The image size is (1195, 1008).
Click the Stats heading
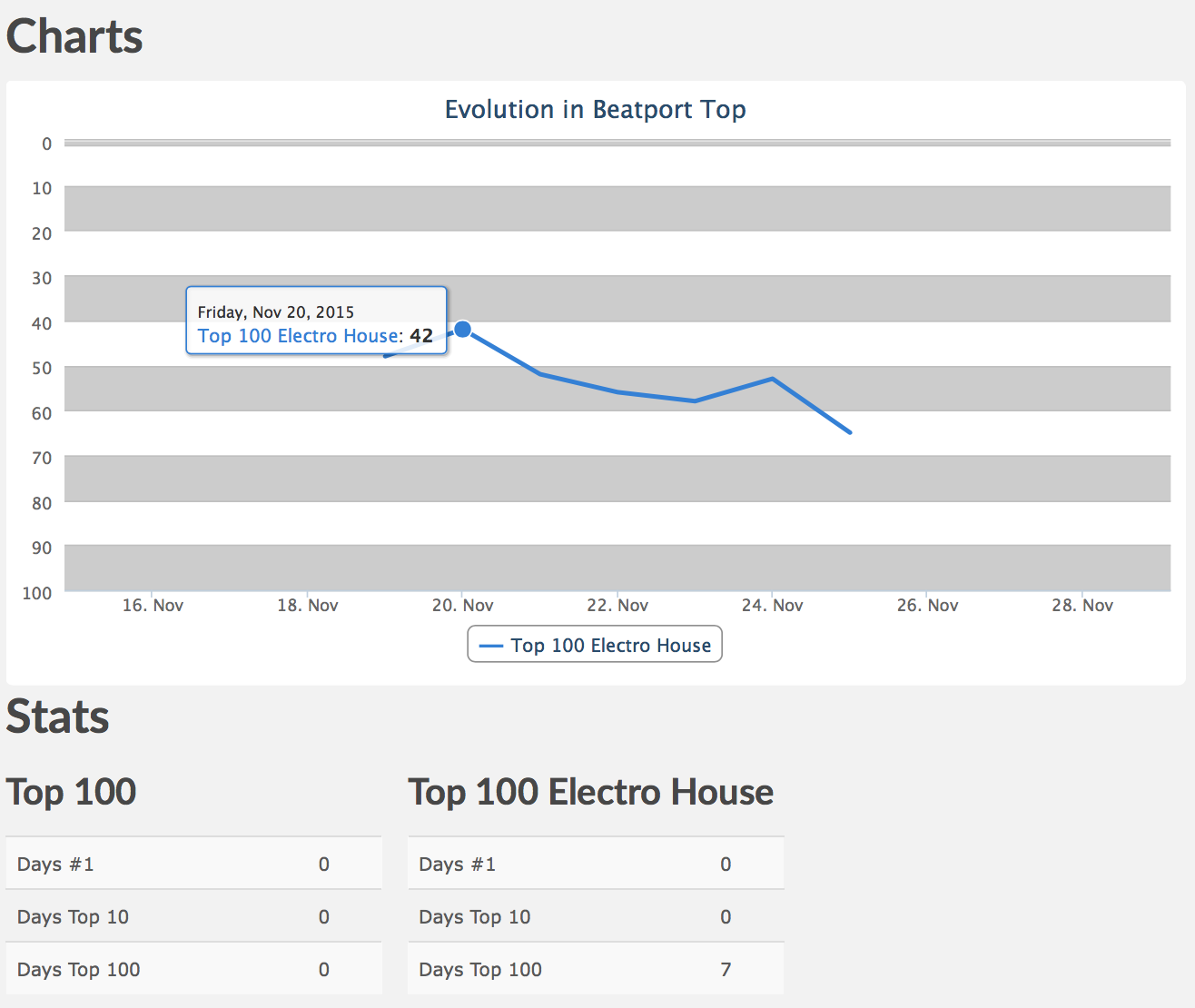58,716
